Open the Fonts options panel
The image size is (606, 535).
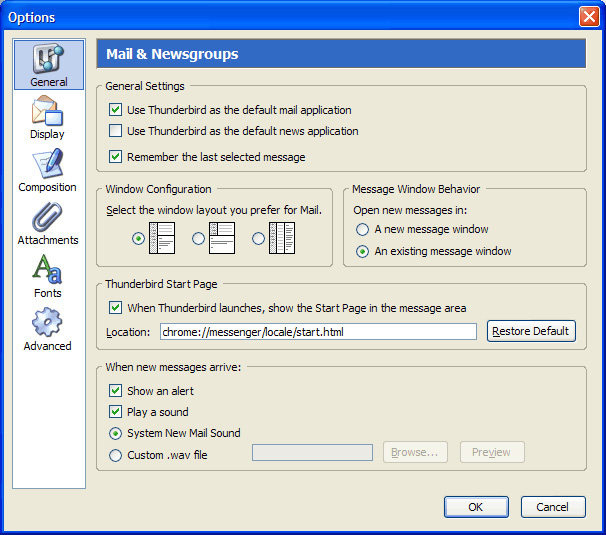point(48,276)
